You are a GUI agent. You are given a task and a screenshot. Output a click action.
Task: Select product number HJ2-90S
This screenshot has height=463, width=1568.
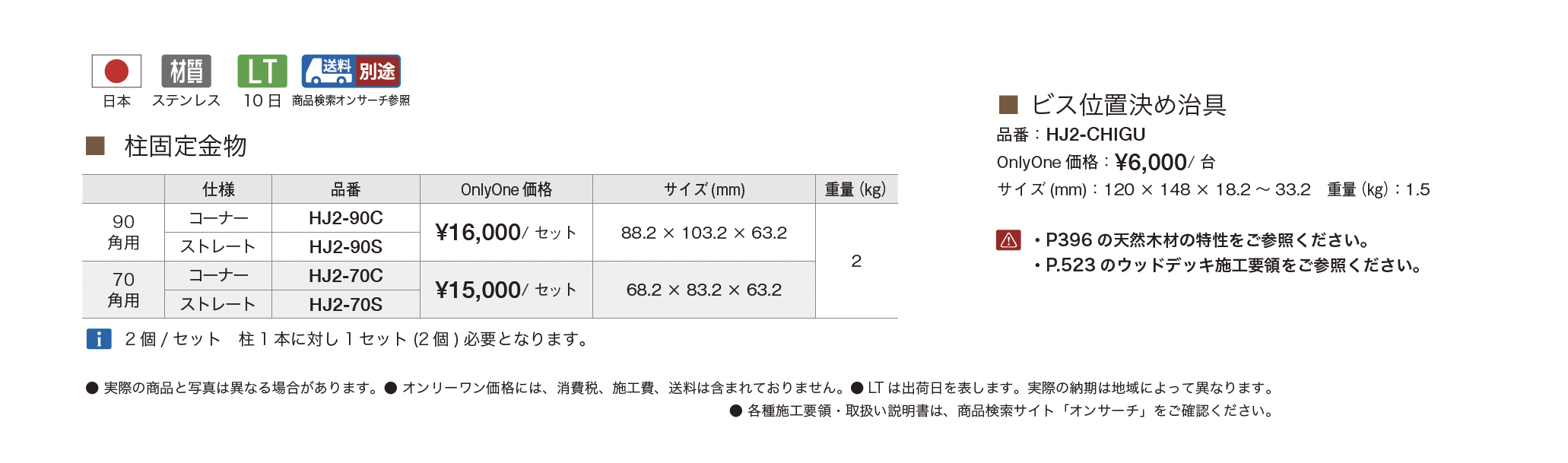tap(346, 247)
